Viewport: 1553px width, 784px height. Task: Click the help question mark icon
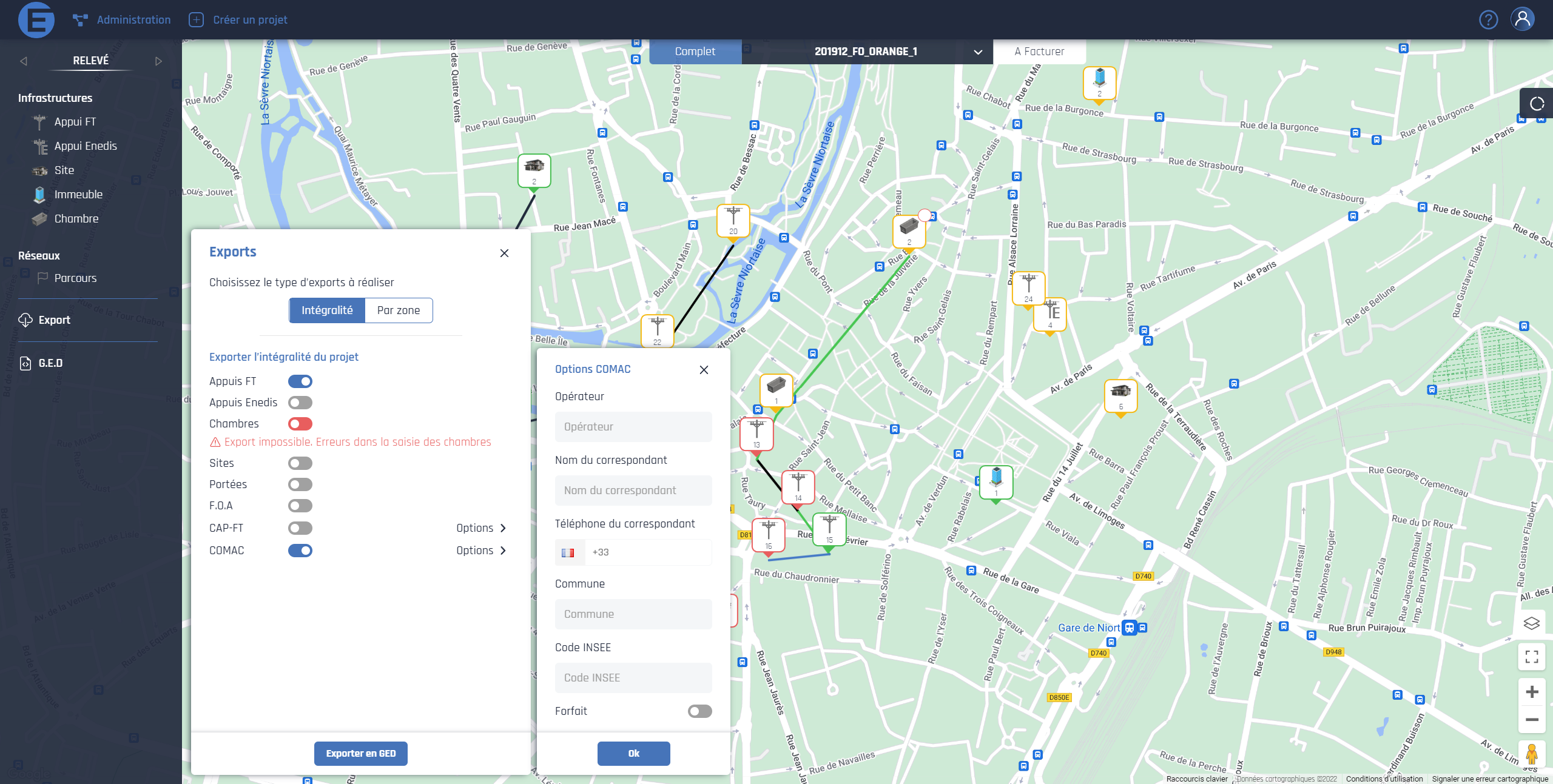click(x=1488, y=20)
